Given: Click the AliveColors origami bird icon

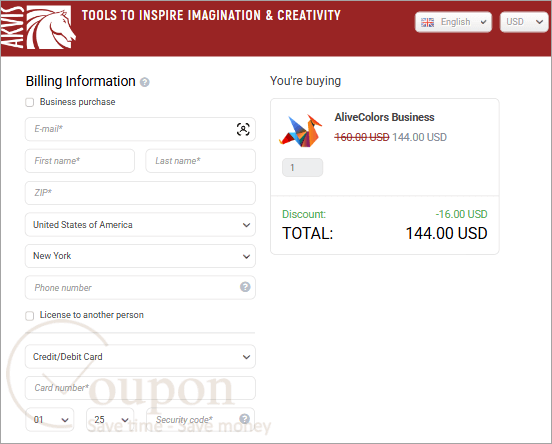Looking at the screenshot, I should [301, 130].
